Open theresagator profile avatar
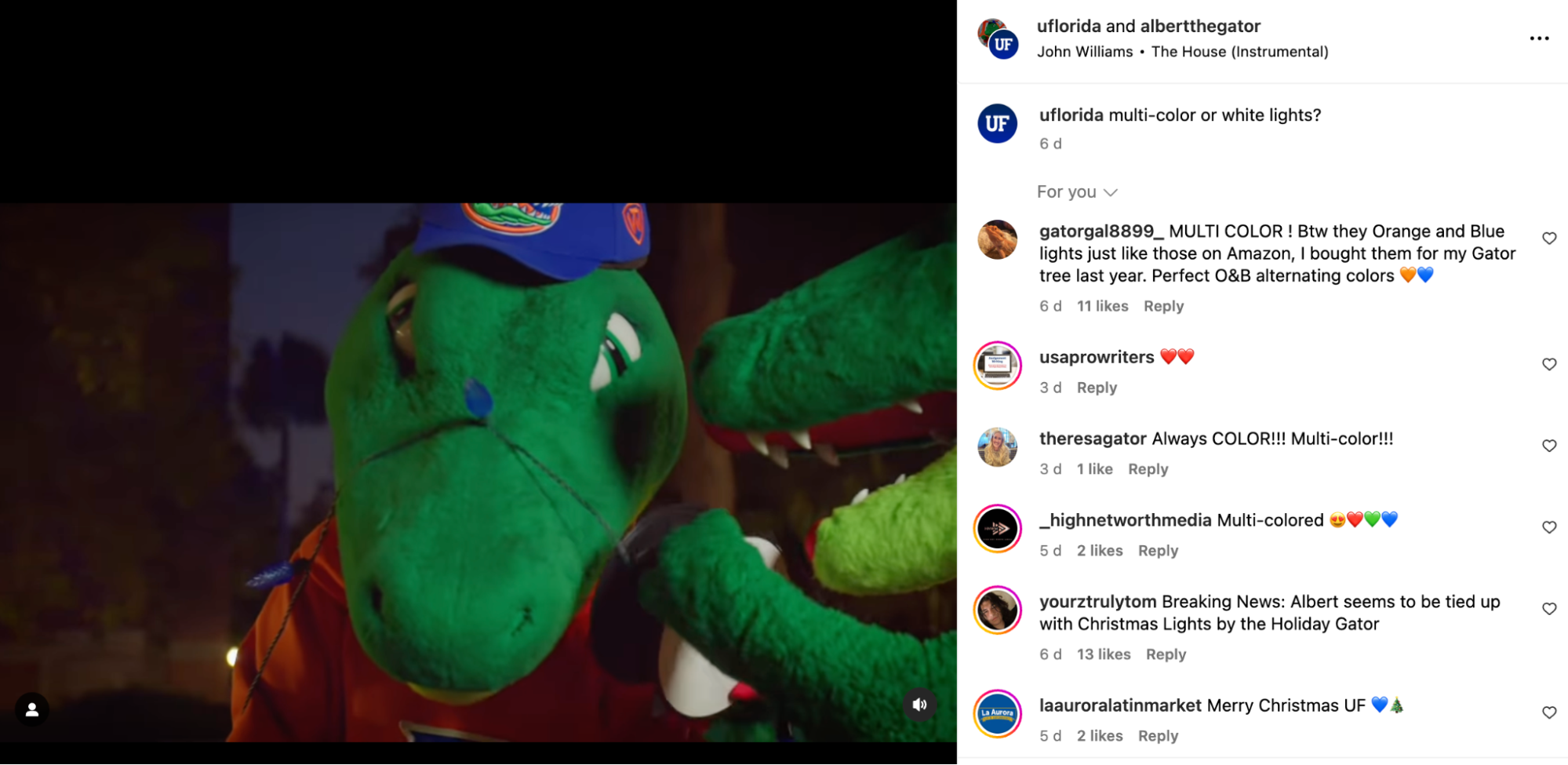The width and height of the screenshot is (1568, 765). coord(997,447)
